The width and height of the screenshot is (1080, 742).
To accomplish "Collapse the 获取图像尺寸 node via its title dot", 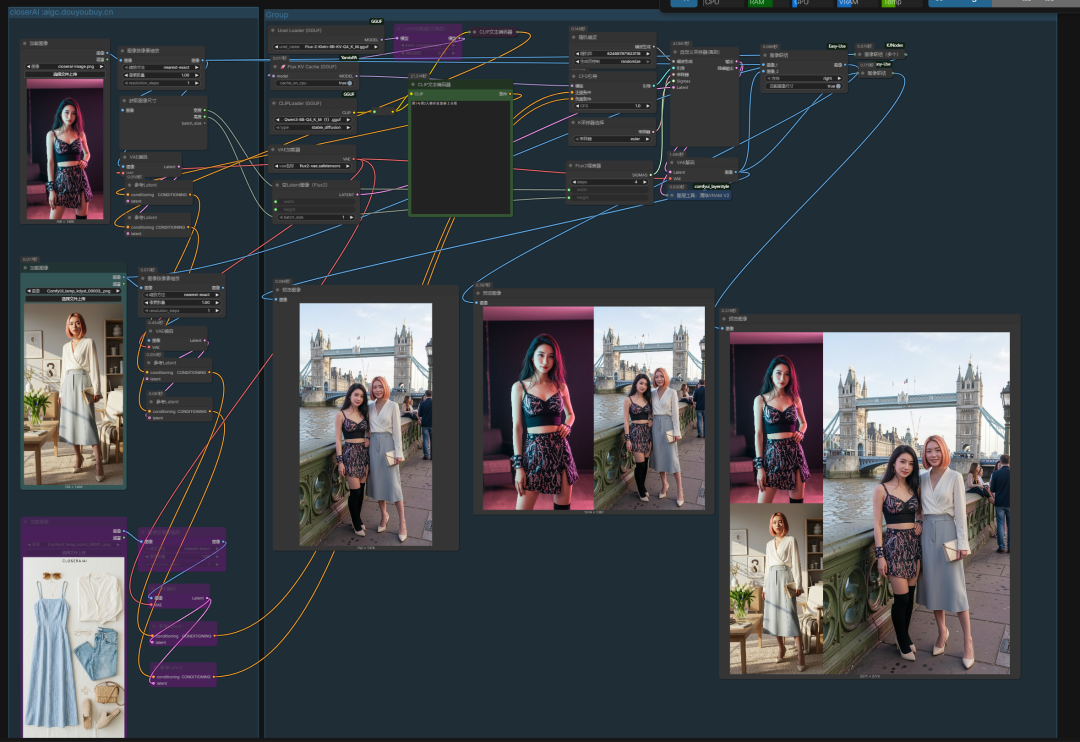I will [124, 100].
